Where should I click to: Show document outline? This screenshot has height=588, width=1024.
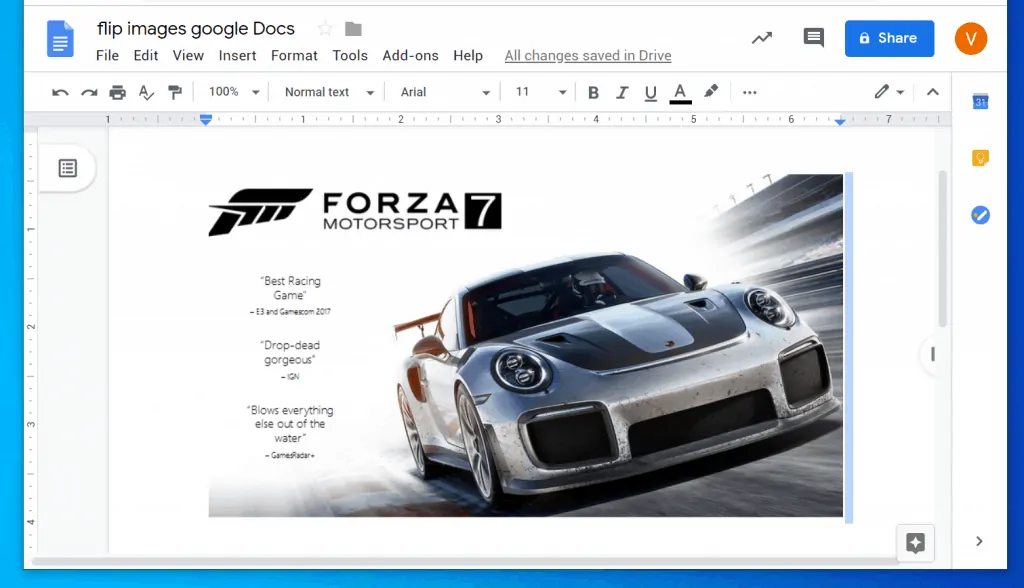(68, 168)
